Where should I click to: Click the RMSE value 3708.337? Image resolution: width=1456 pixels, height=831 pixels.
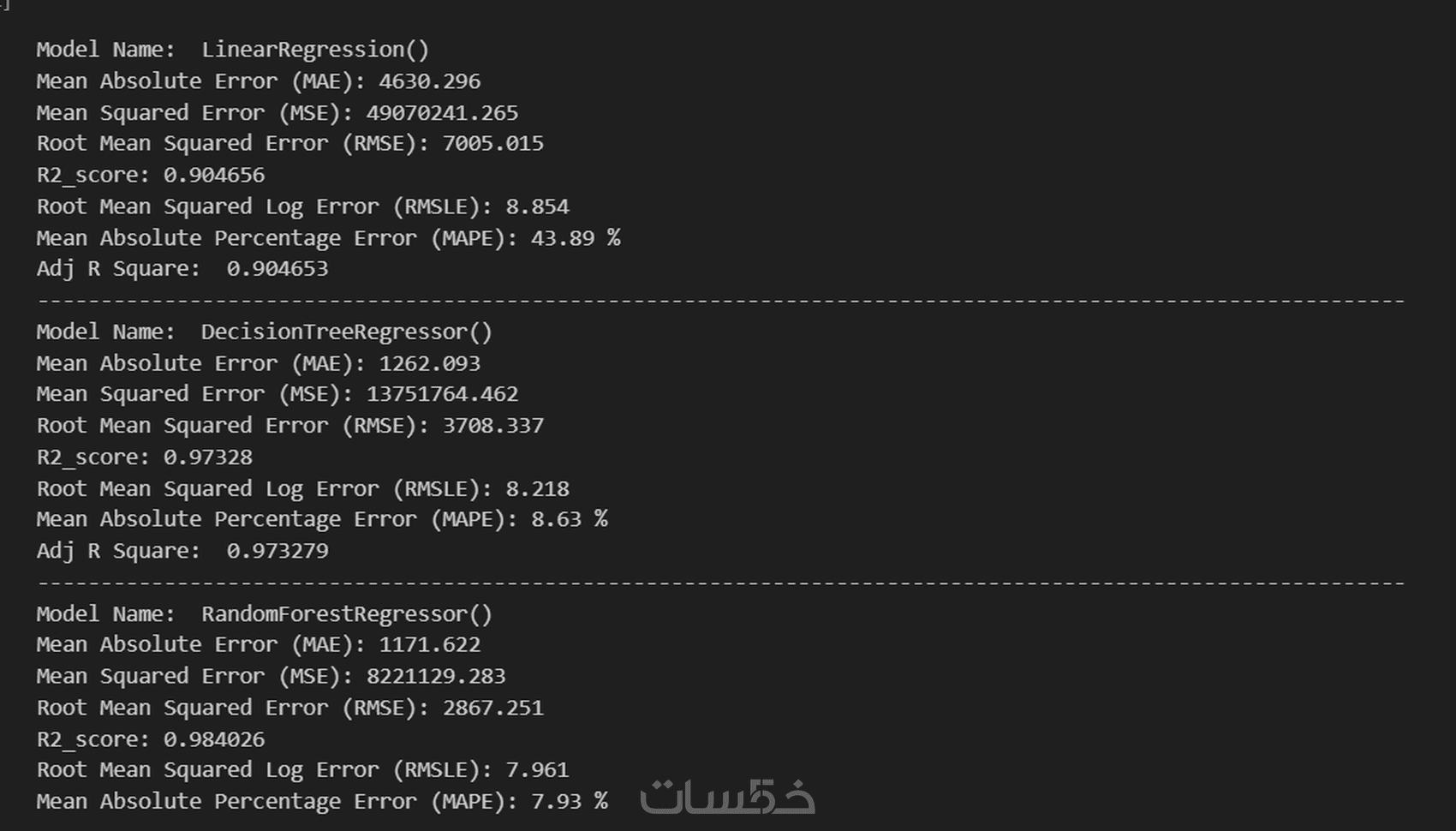(492, 426)
